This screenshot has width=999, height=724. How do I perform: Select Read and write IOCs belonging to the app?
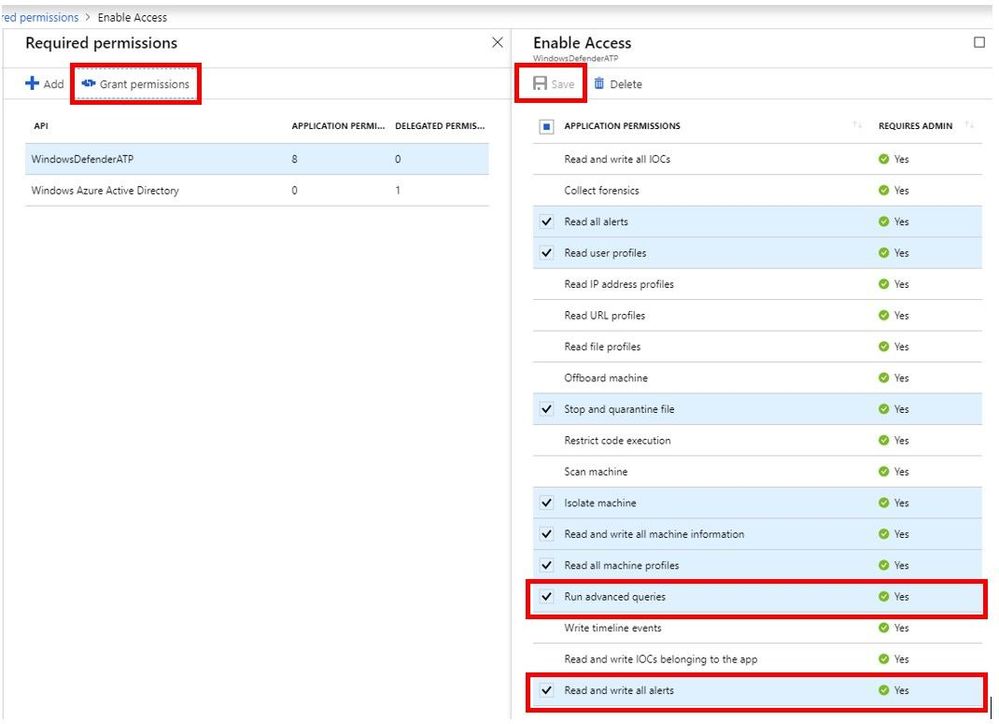[757, 659]
